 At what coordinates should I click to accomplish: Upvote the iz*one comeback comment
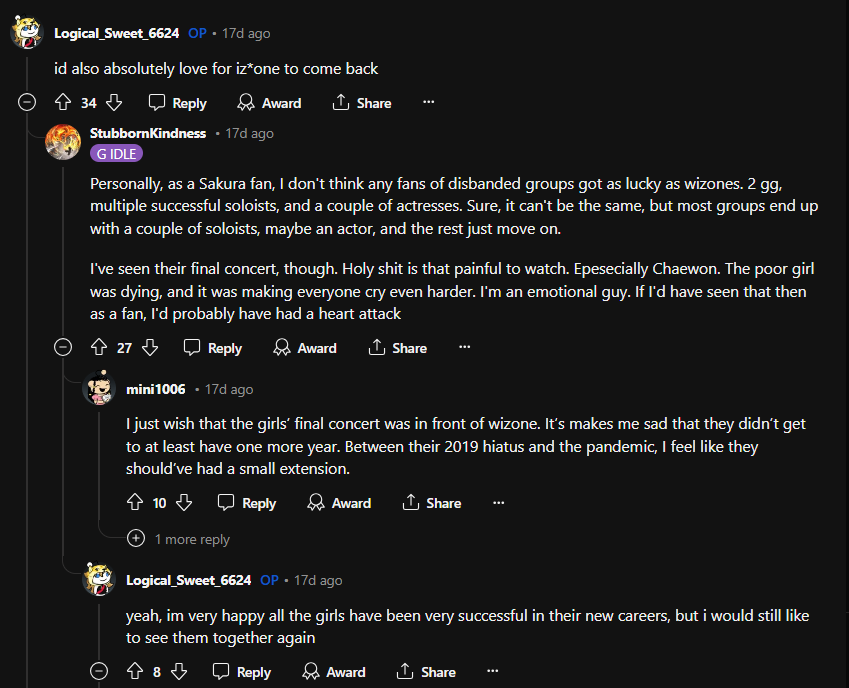(62, 103)
